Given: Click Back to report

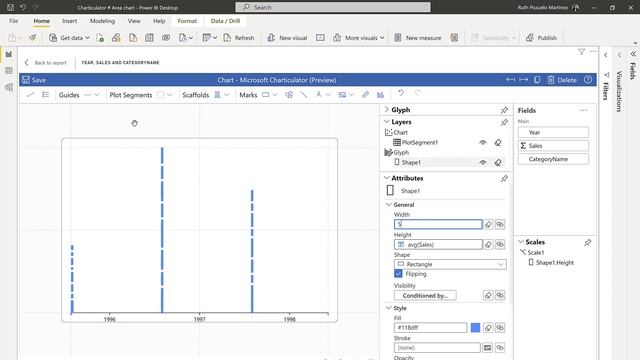Looking at the screenshot, I should coord(45,62).
